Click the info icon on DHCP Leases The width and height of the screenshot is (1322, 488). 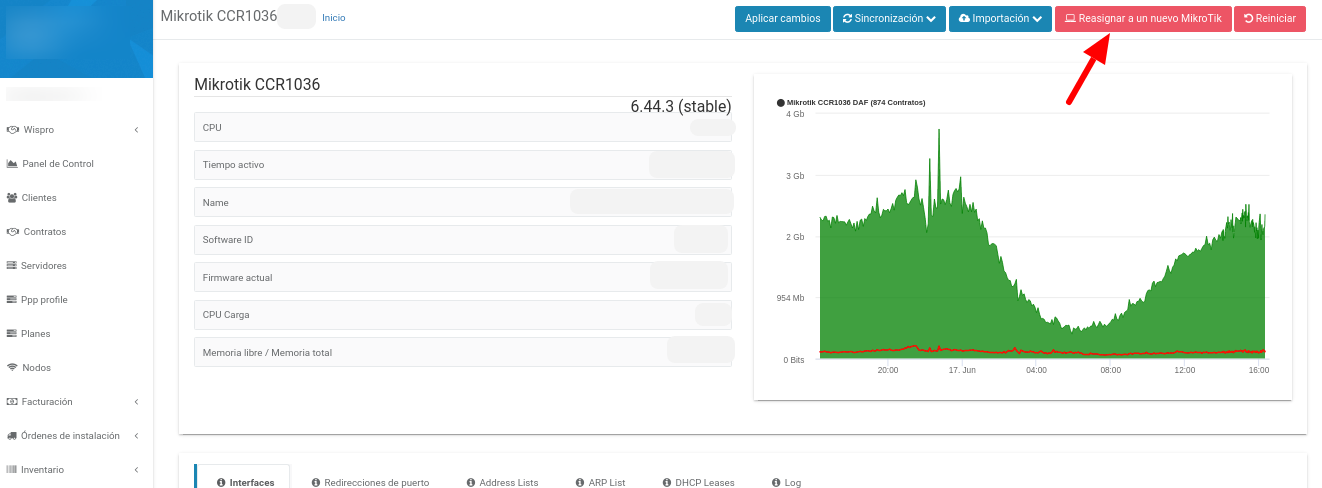point(666,483)
